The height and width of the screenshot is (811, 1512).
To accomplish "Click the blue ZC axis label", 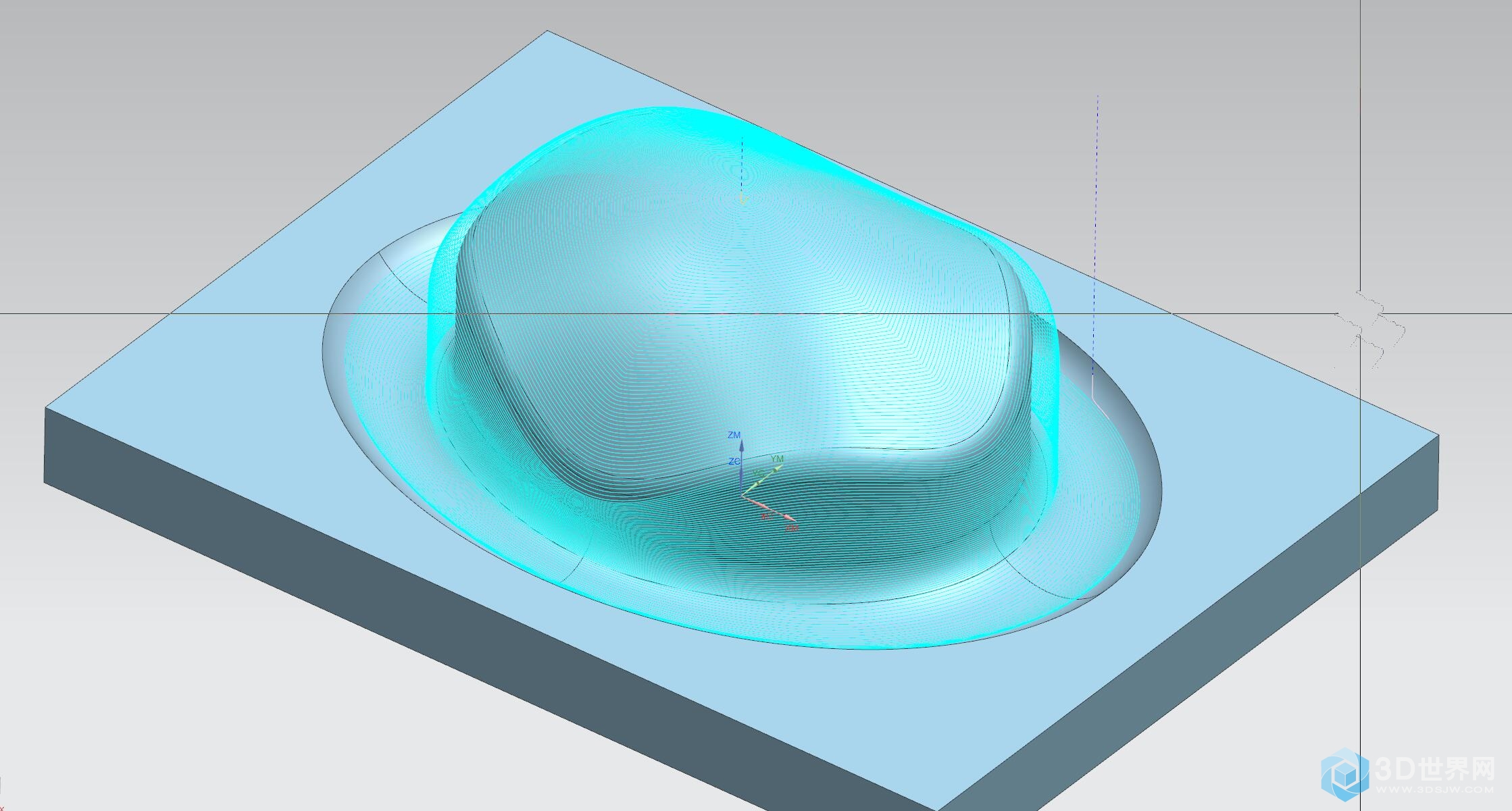I will pos(734,461).
